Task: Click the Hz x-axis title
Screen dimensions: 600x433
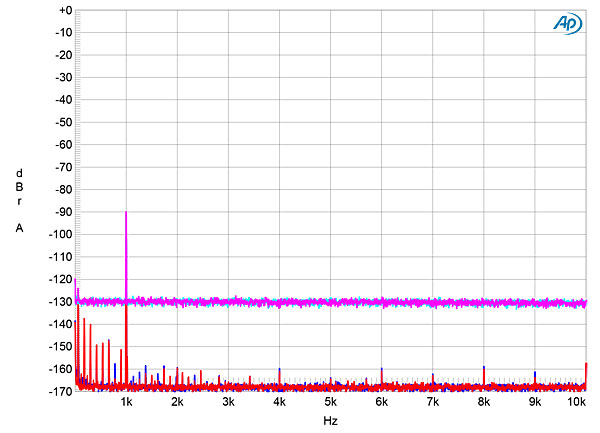Action: click(330, 422)
